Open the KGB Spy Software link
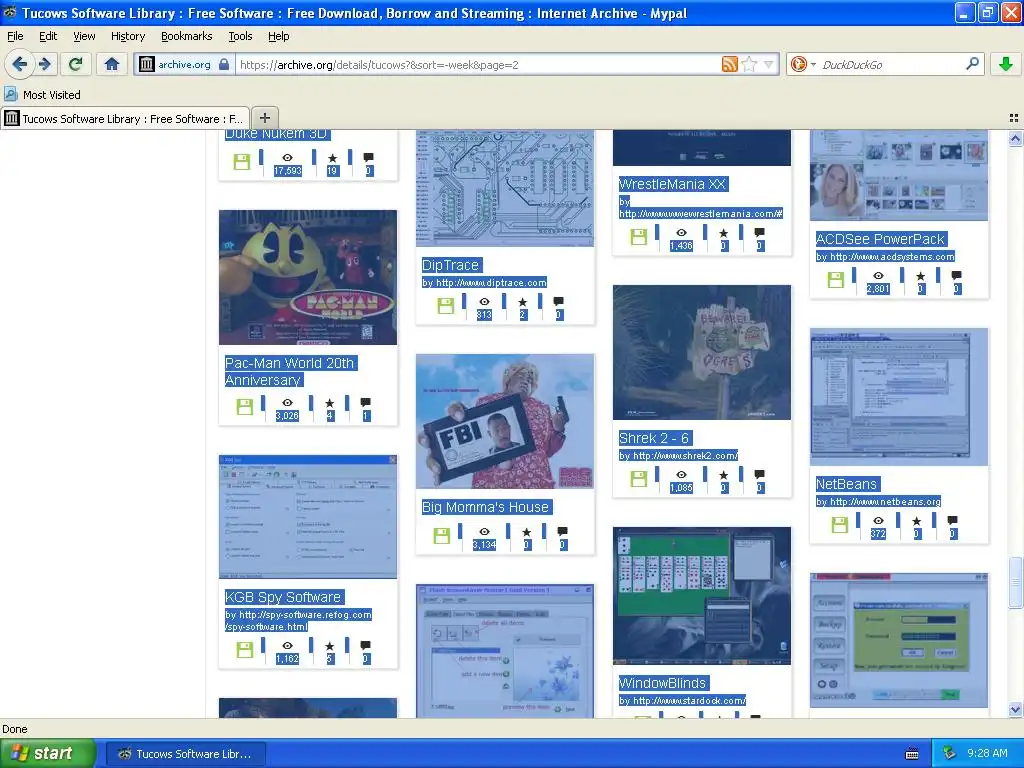1024x768 pixels. point(283,597)
